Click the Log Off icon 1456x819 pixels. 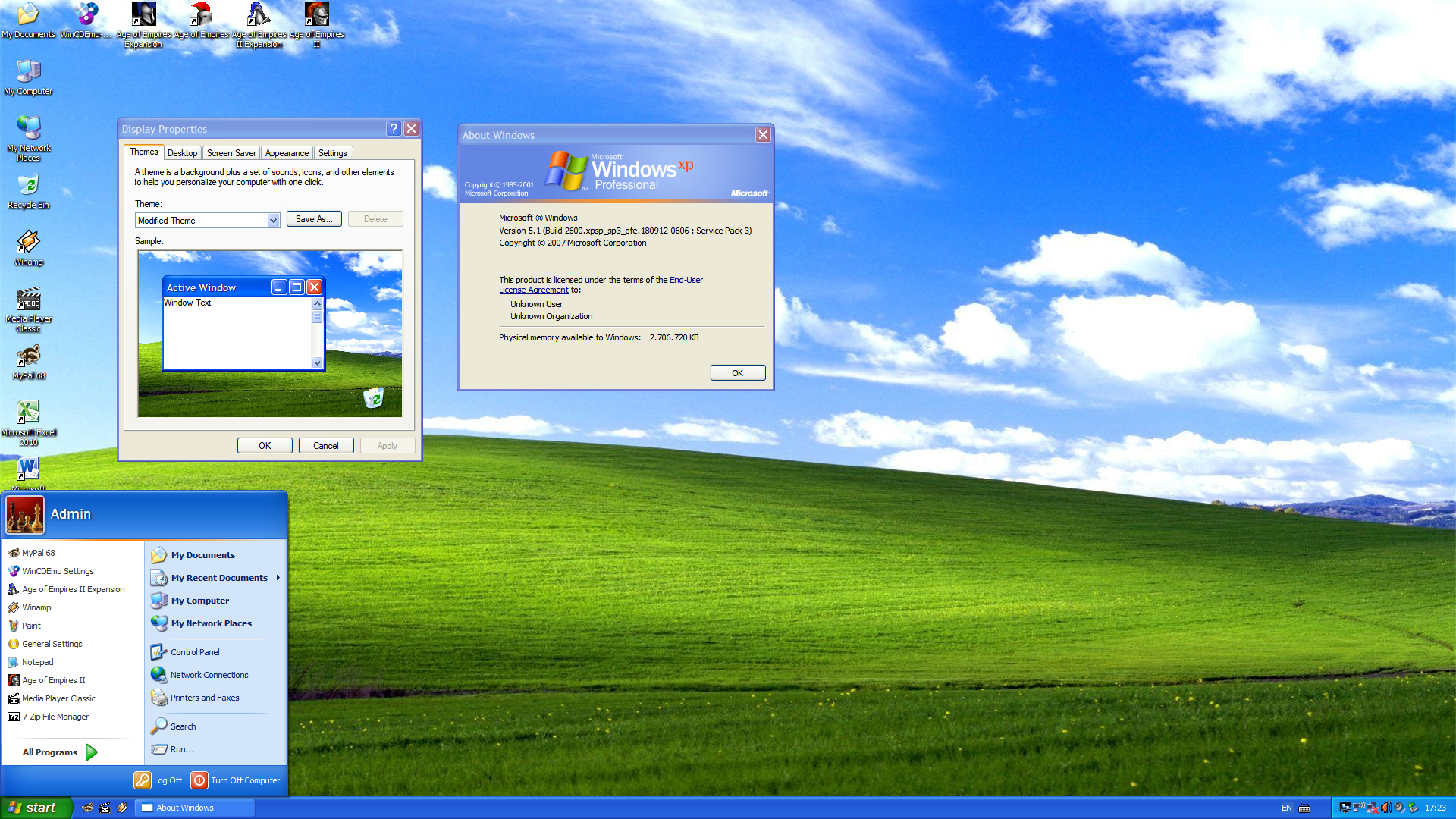[143, 780]
